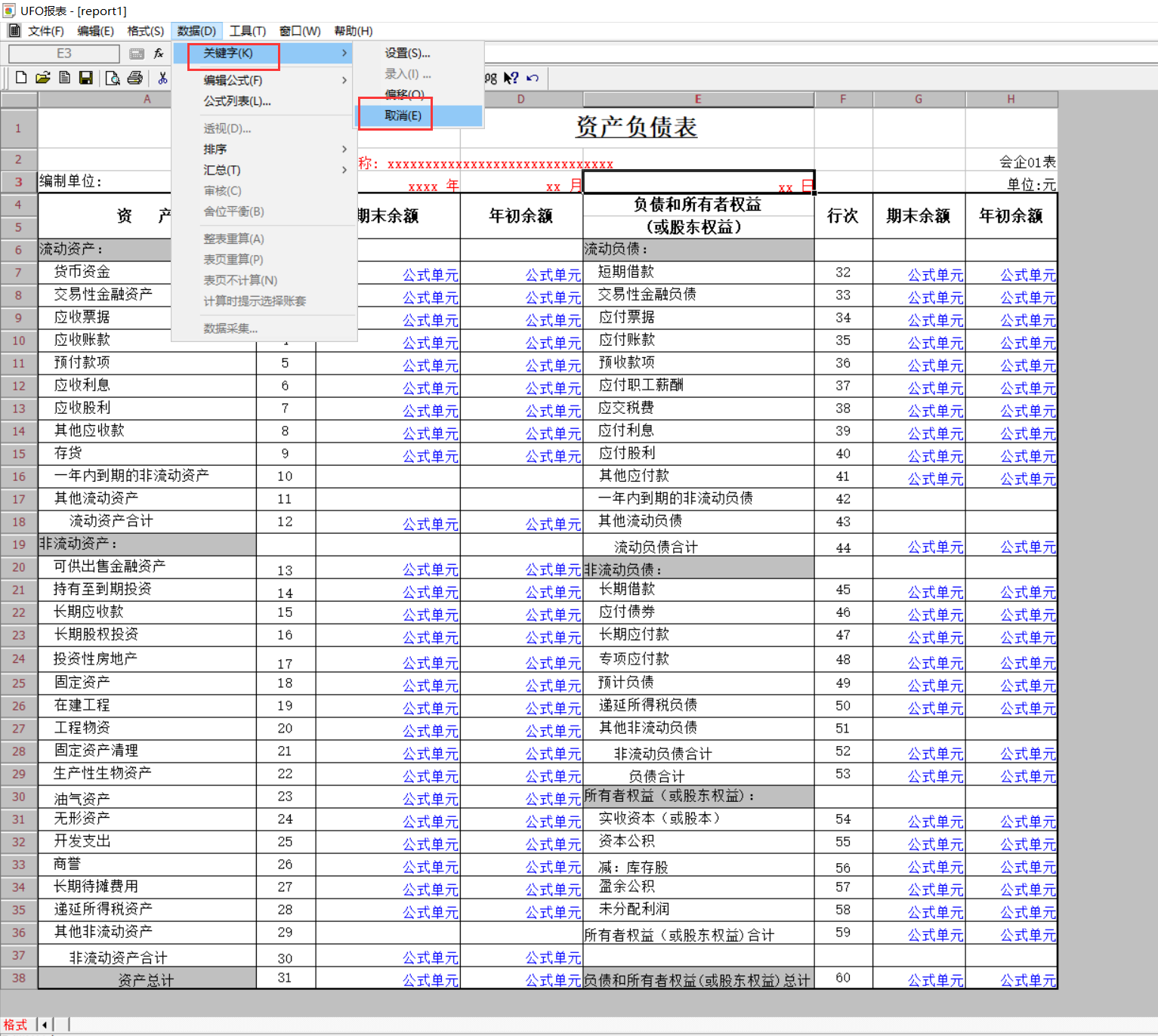Open the 窗口(W) menu
Viewport: 1158px width, 1036px height.
300,30
